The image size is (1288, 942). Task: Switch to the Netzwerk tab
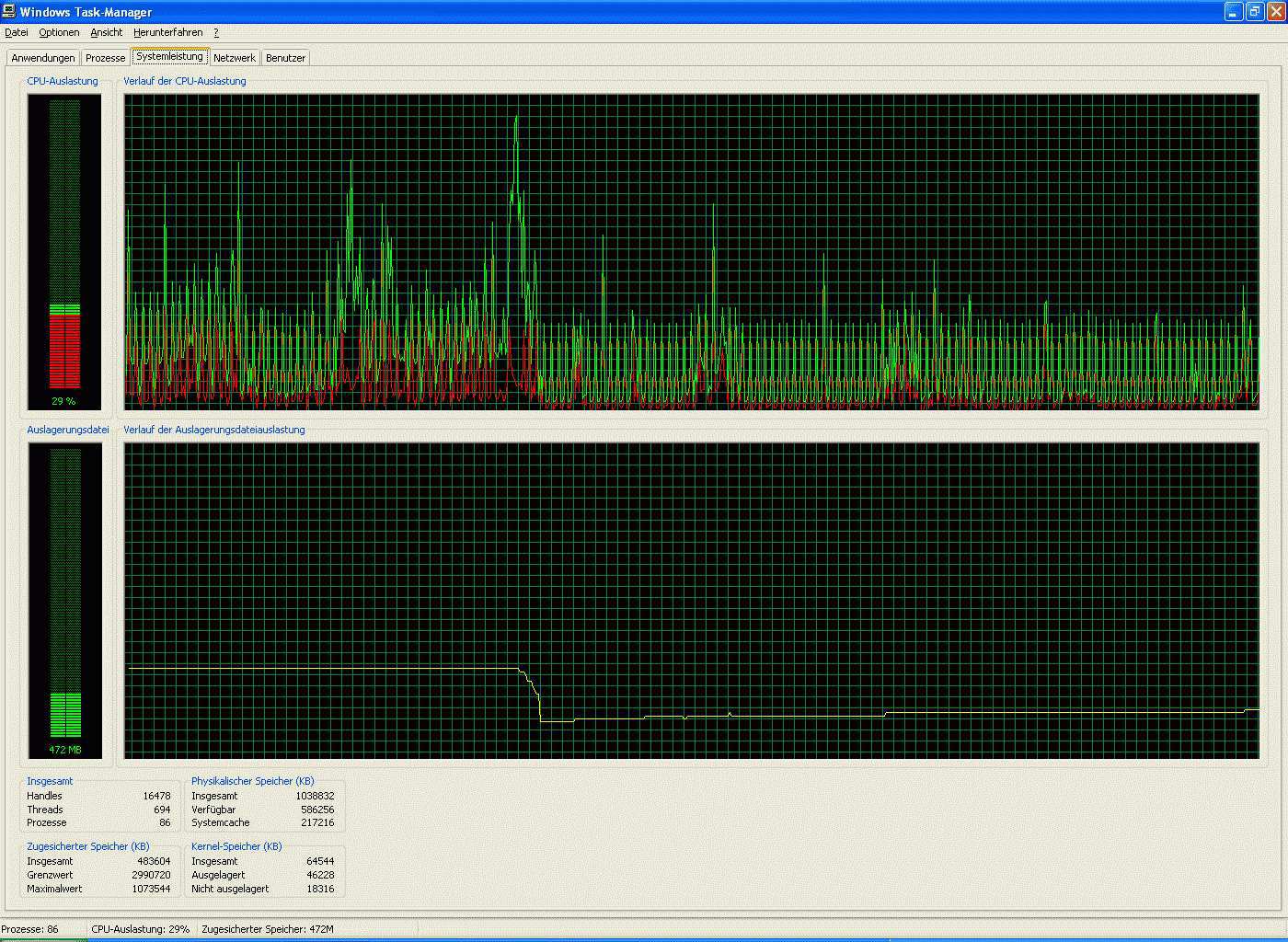tap(235, 58)
